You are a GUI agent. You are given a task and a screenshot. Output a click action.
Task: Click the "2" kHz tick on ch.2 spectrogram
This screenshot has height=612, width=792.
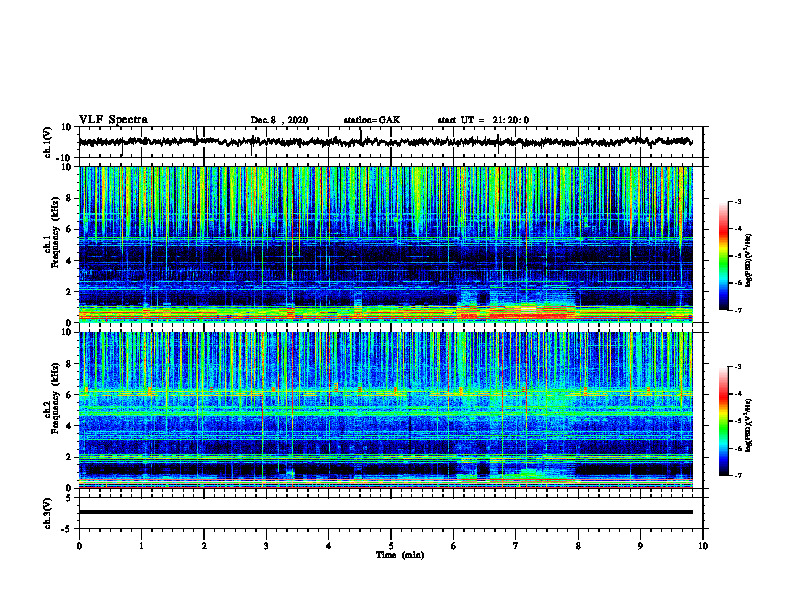pyautogui.click(x=70, y=457)
